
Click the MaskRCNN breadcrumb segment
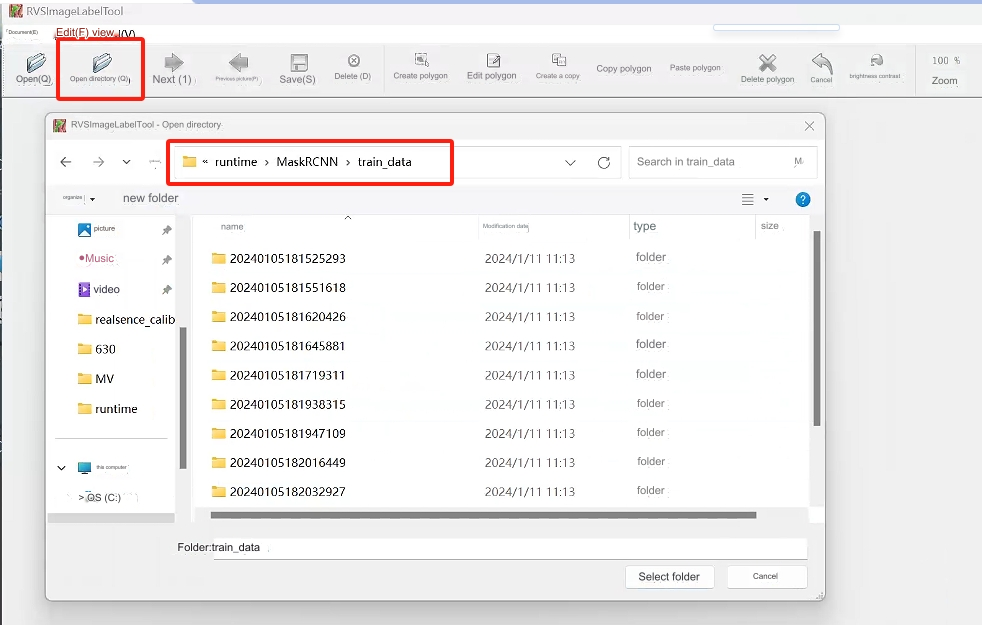(307, 162)
